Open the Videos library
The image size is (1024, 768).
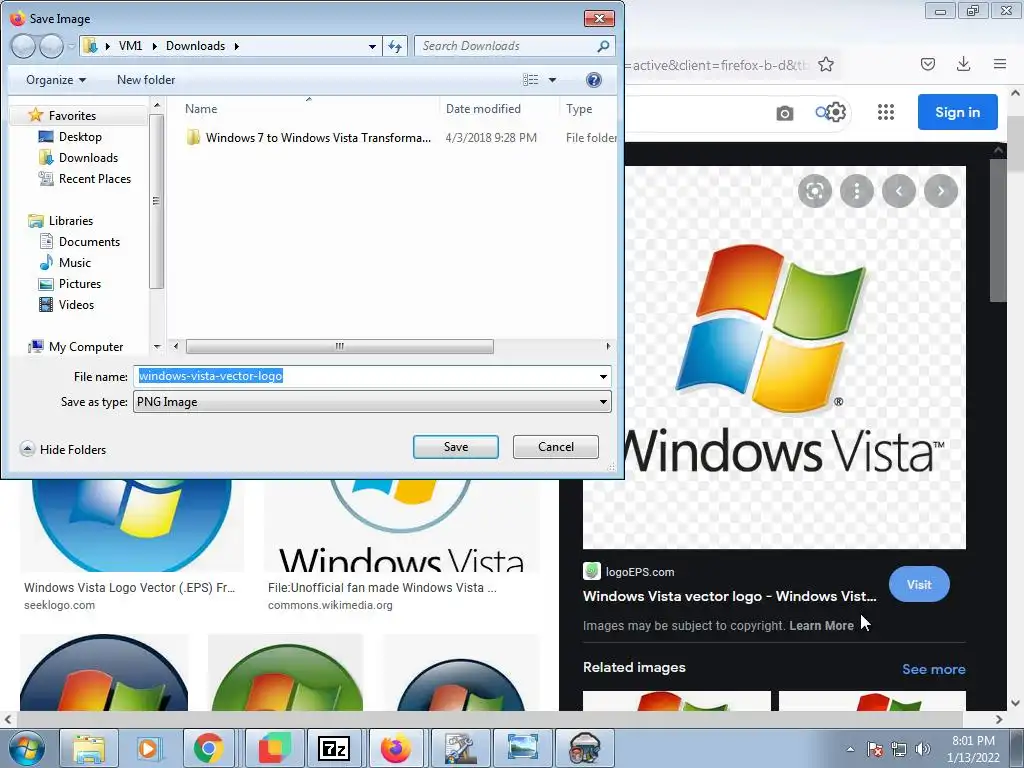(x=76, y=304)
